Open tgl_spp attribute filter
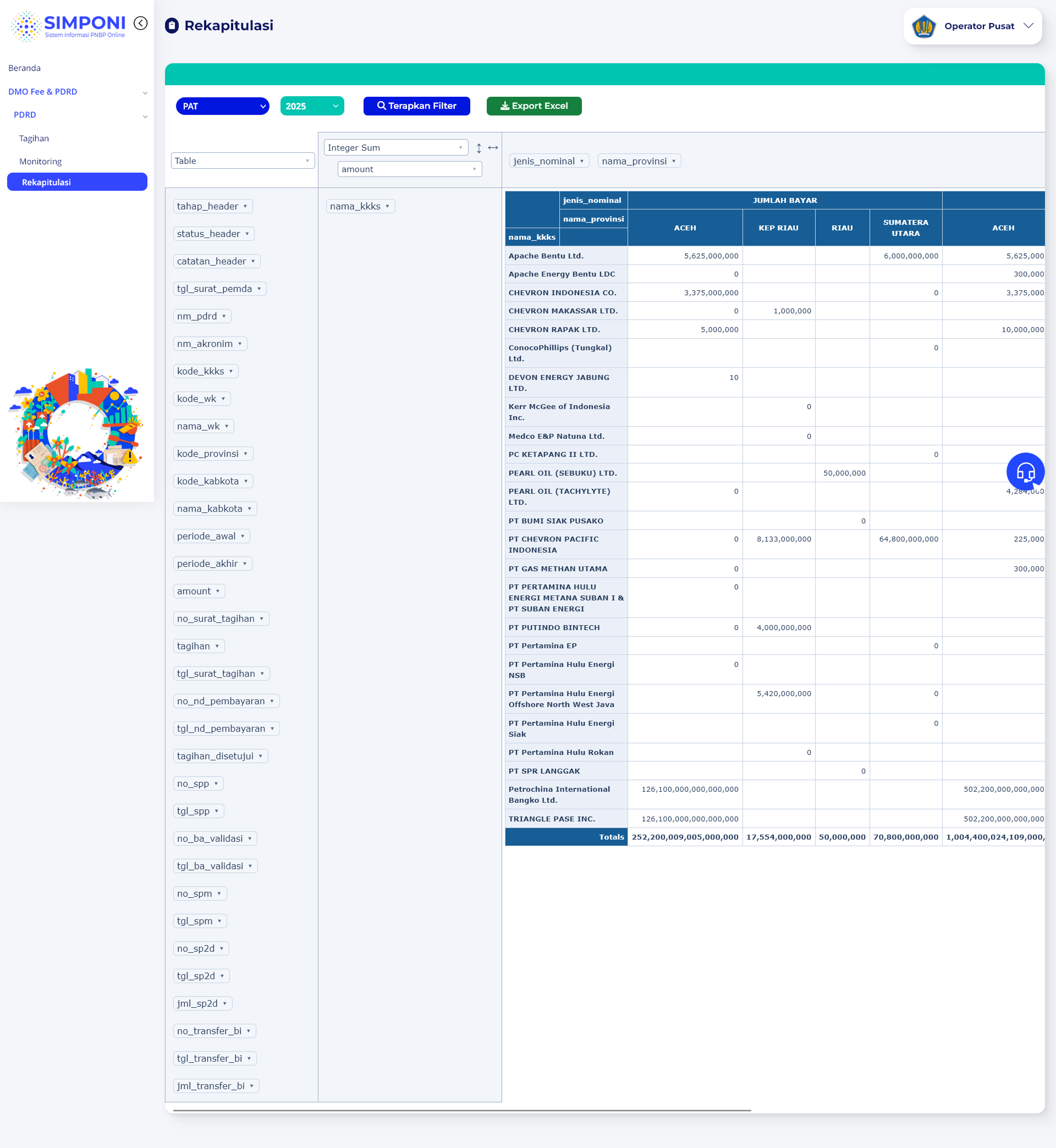The width and height of the screenshot is (1056, 1148). [217, 811]
